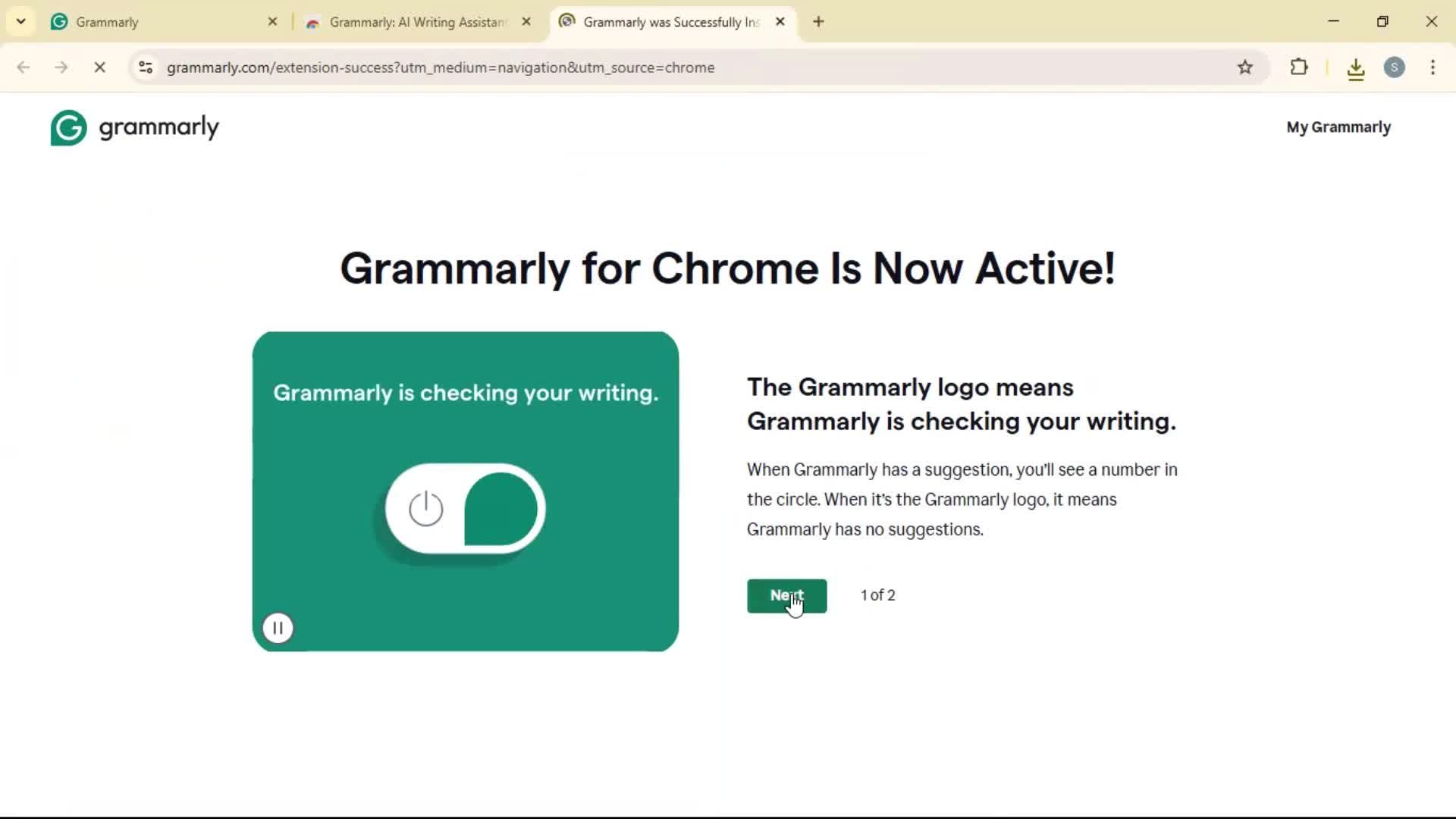This screenshot has height=819, width=1456.
Task: Open the Chrome profile avatar
Action: pyautogui.click(x=1395, y=67)
